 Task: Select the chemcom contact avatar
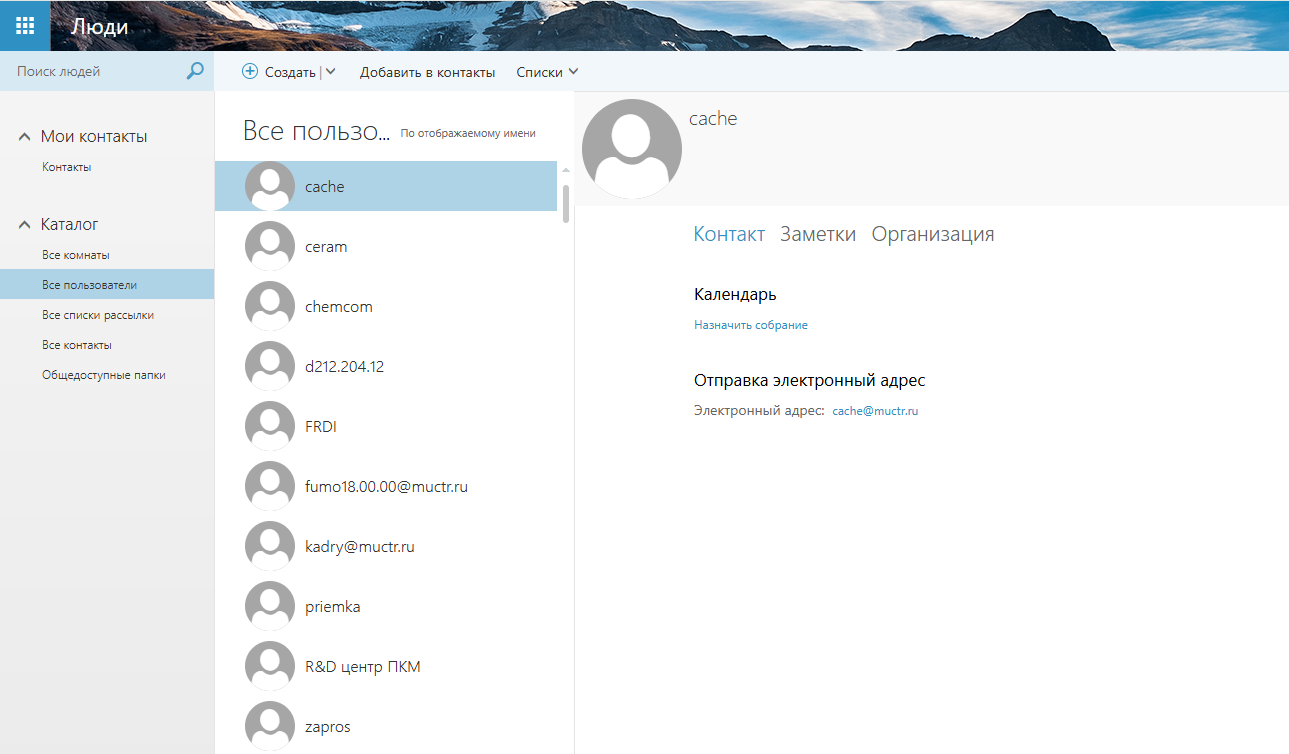point(270,306)
